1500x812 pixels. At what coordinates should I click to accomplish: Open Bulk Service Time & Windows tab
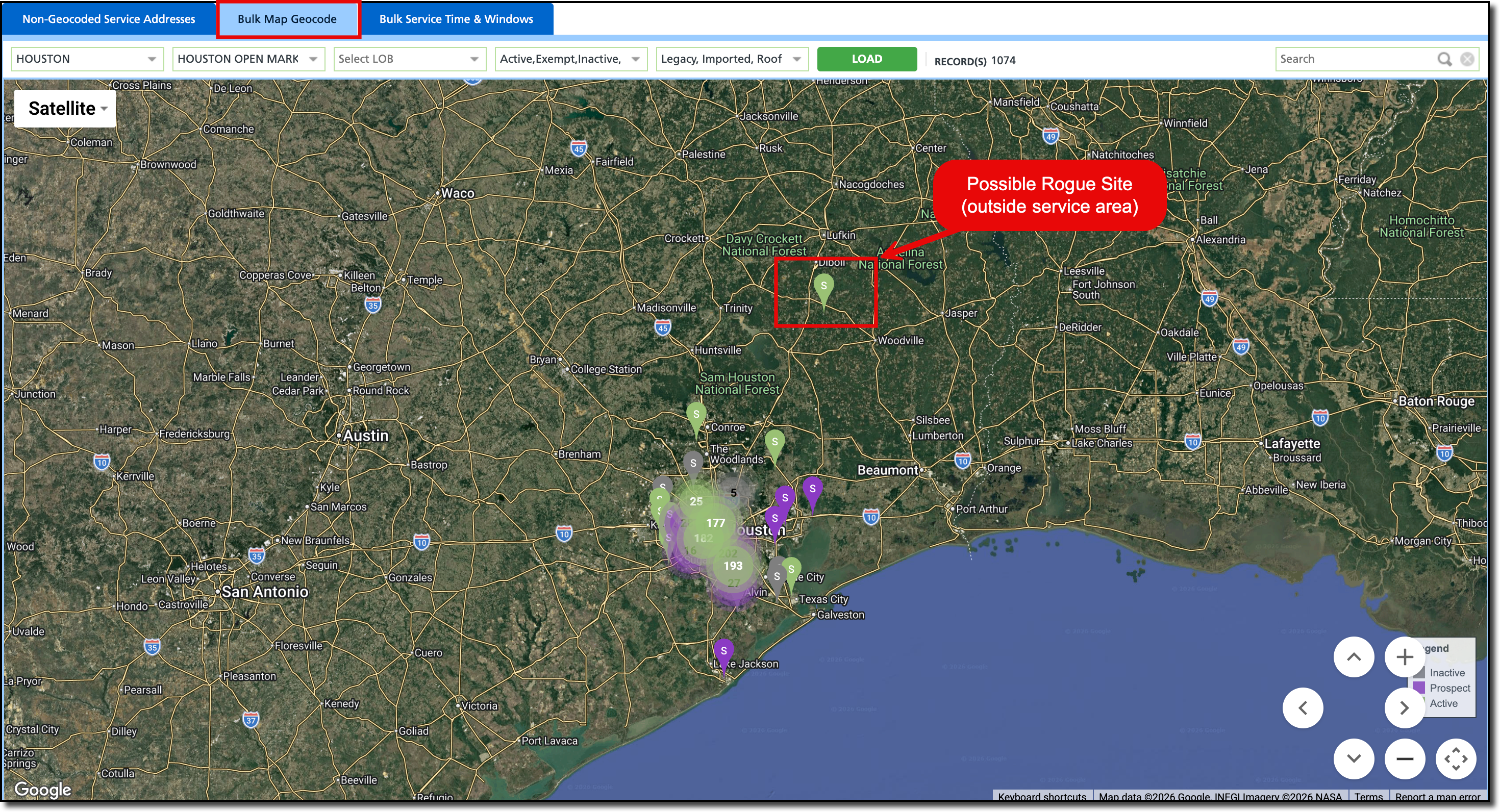pos(456,19)
